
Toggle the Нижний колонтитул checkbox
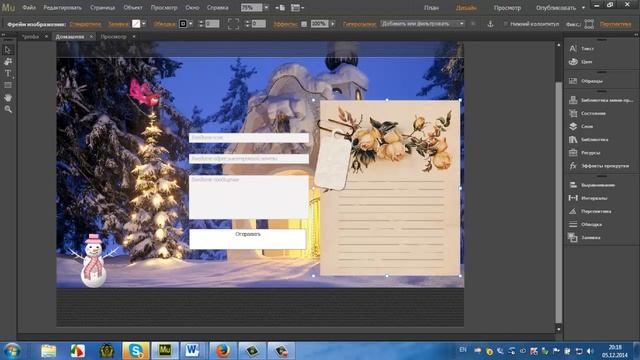pos(506,24)
